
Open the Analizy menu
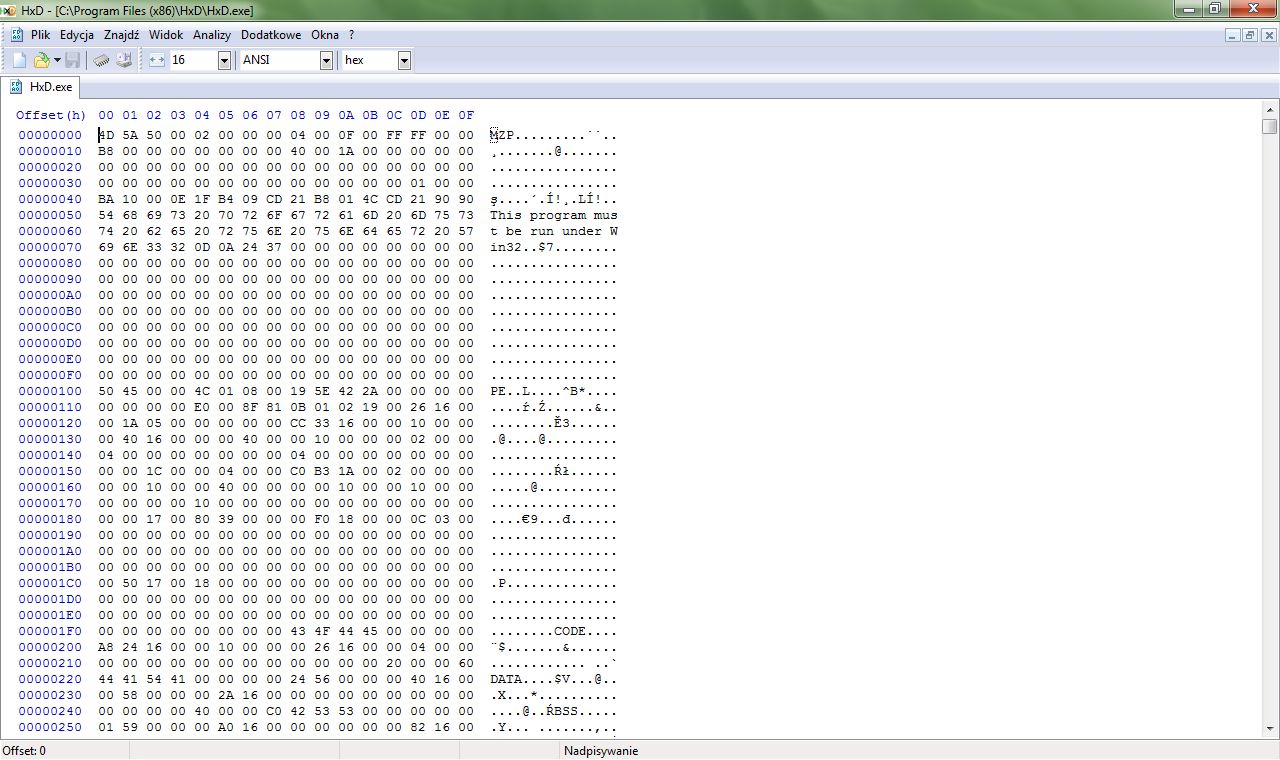pos(212,34)
